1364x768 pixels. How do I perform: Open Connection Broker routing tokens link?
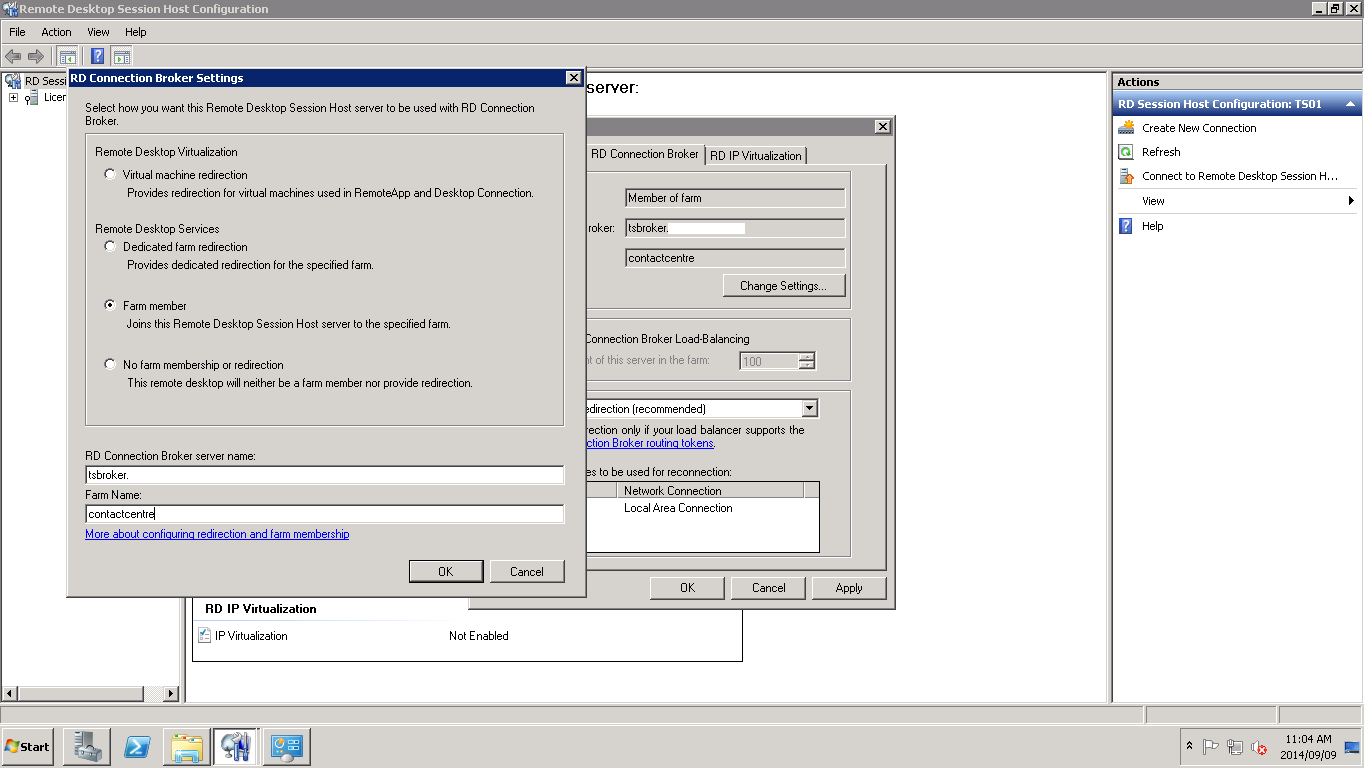click(x=650, y=443)
